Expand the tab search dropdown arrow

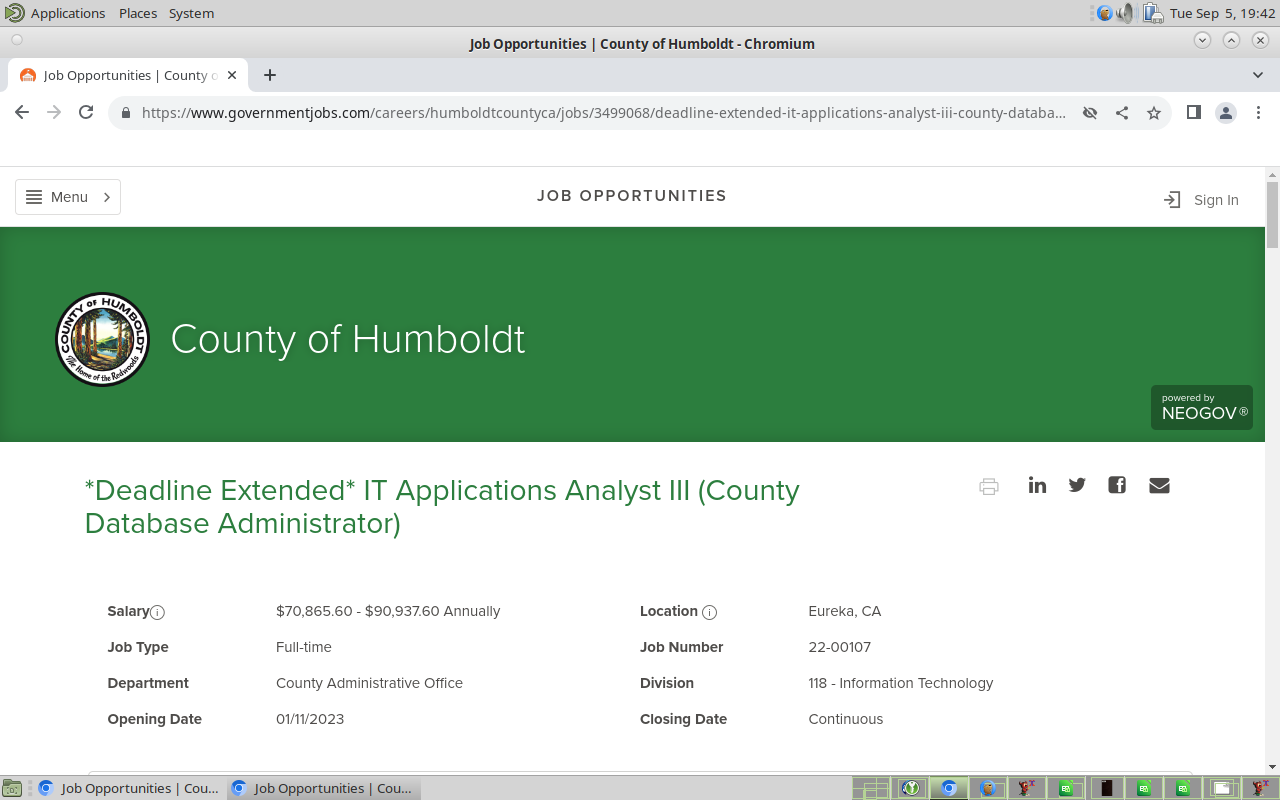click(1258, 75)
